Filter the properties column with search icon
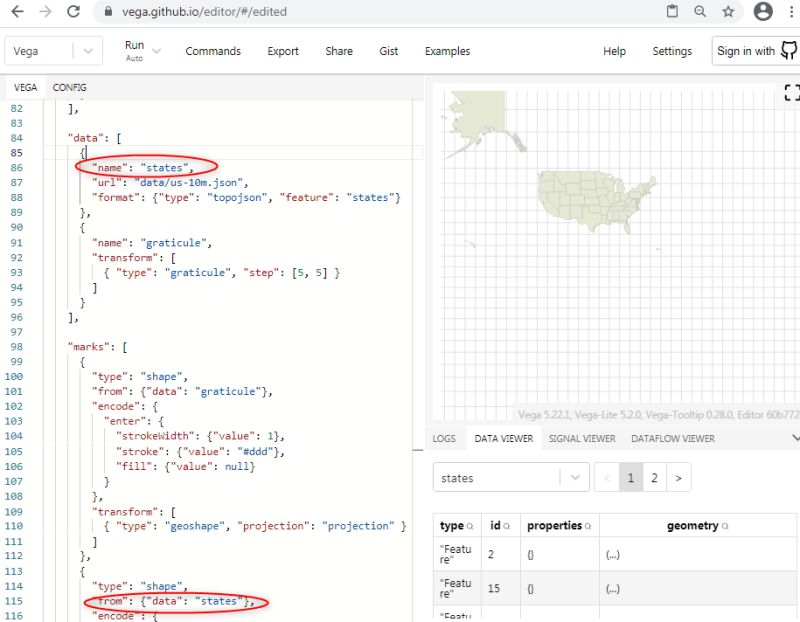 click(x=588, y=526)
